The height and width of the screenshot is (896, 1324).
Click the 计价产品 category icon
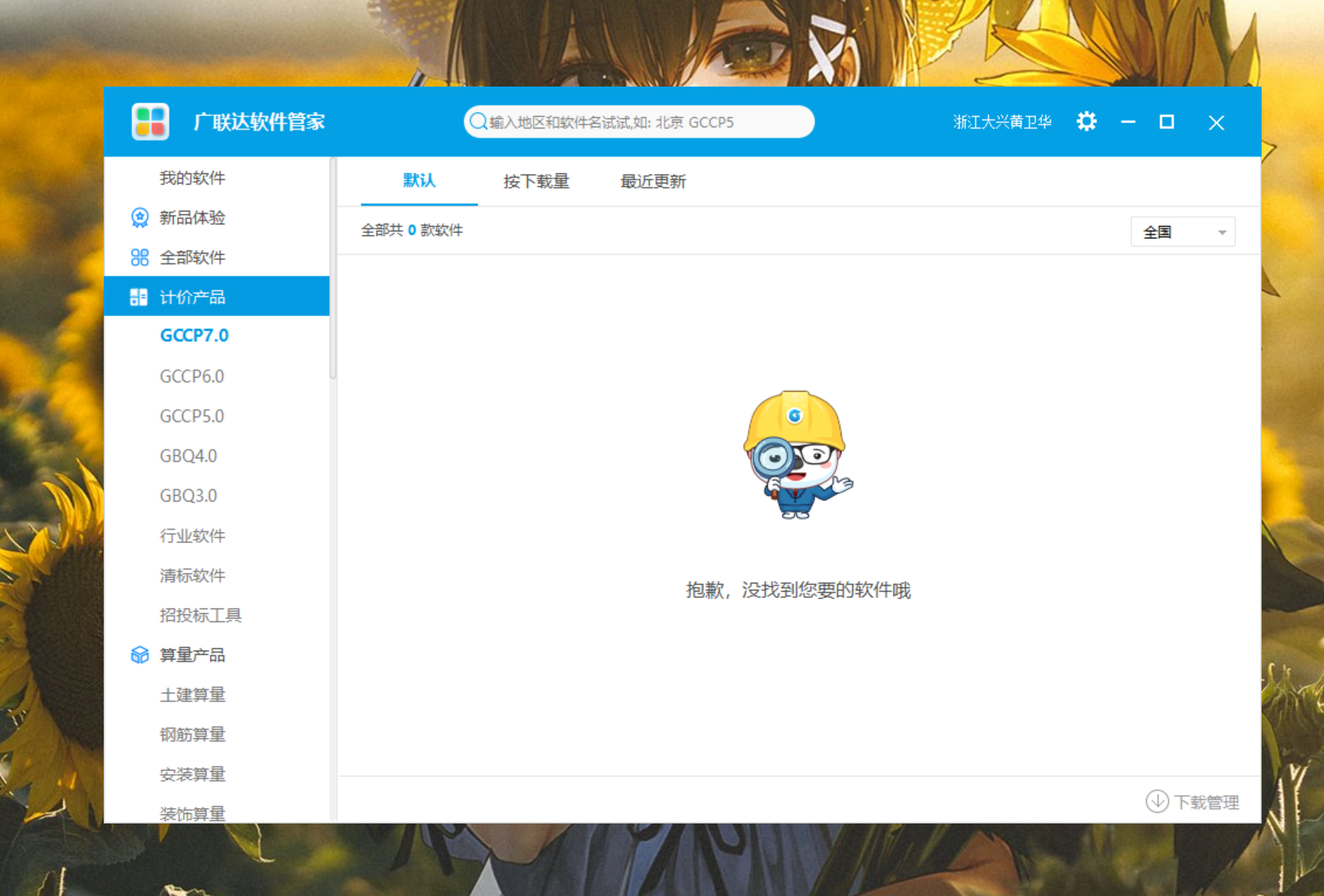[x=139, y=297]
